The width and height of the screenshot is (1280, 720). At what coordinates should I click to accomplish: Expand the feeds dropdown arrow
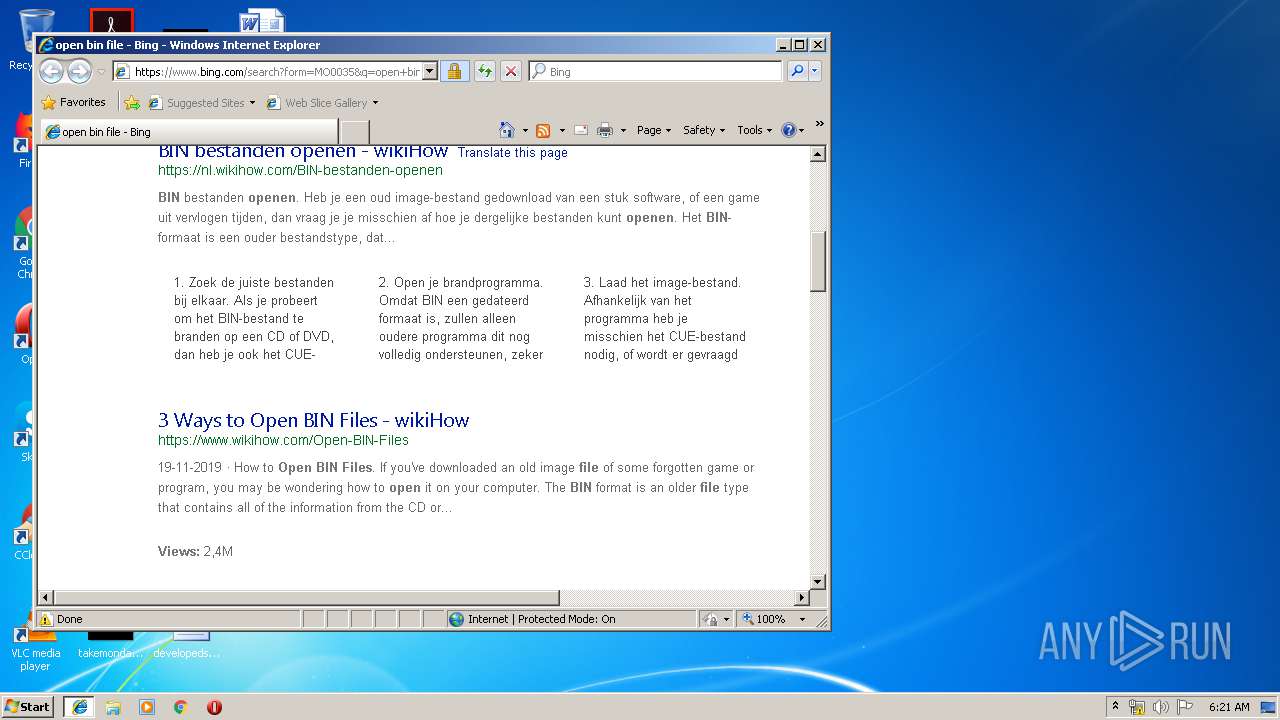pos(562,130)
